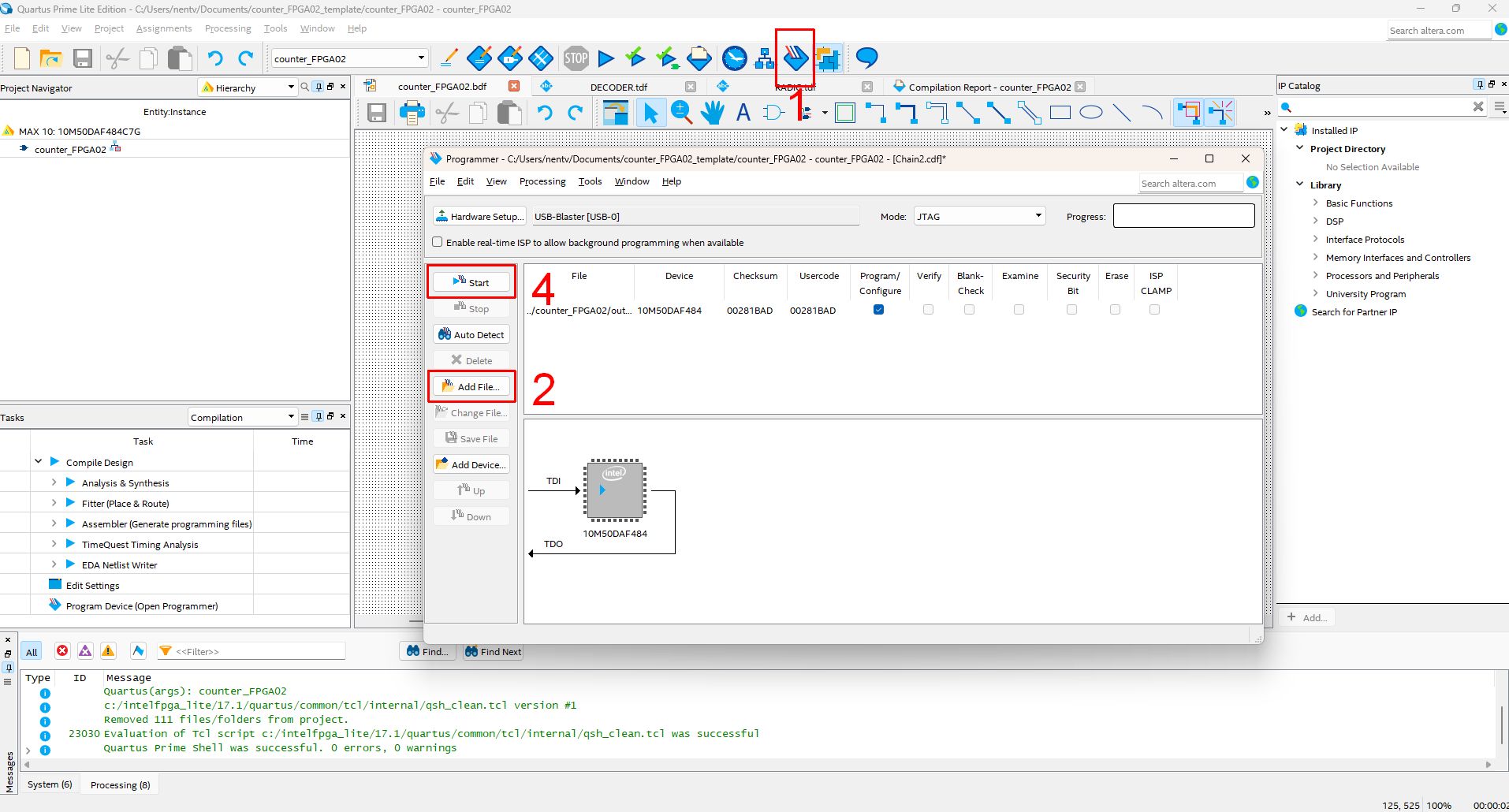Click Program Device (Open Programmer) task
The width and height of the screenshot is (1509, 812).
coord(142,605)
